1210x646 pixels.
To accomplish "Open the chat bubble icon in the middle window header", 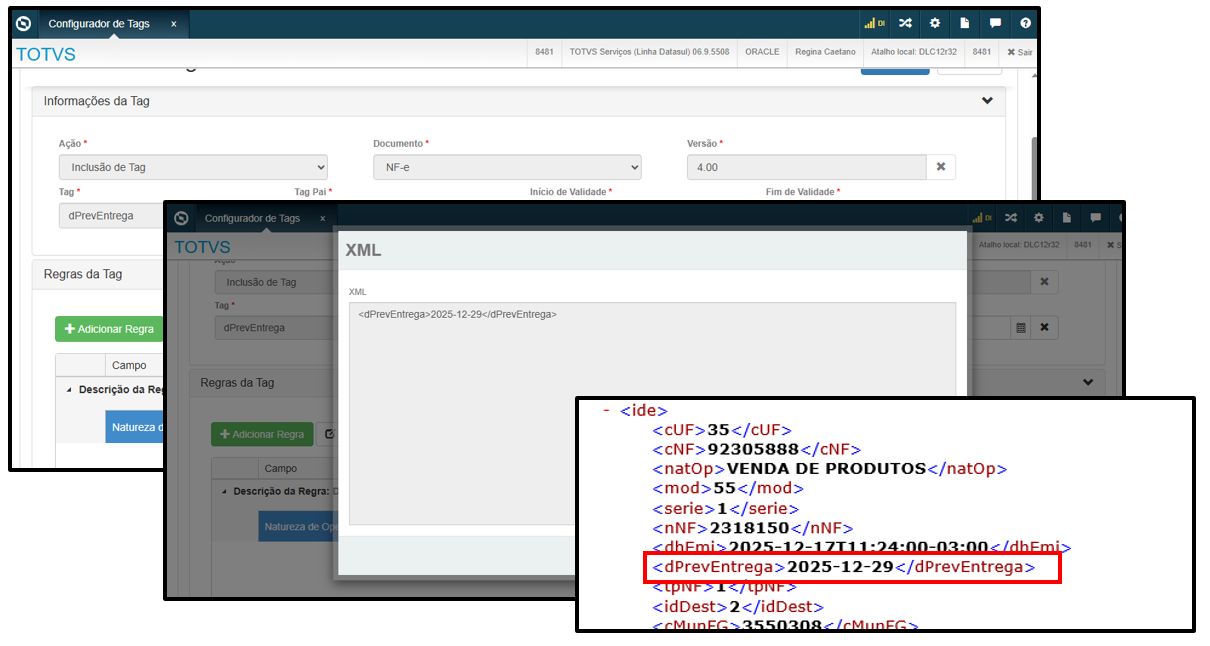I will [x=1095, y=218].
